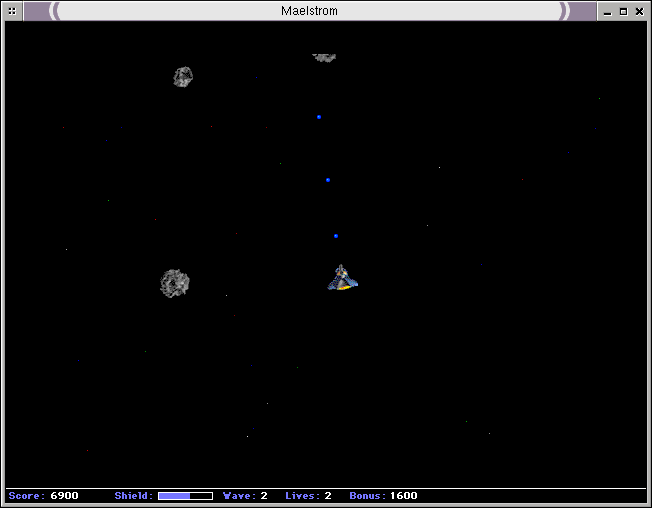Open the window menu icon in the title bar
652x508 pixels.
12,11
